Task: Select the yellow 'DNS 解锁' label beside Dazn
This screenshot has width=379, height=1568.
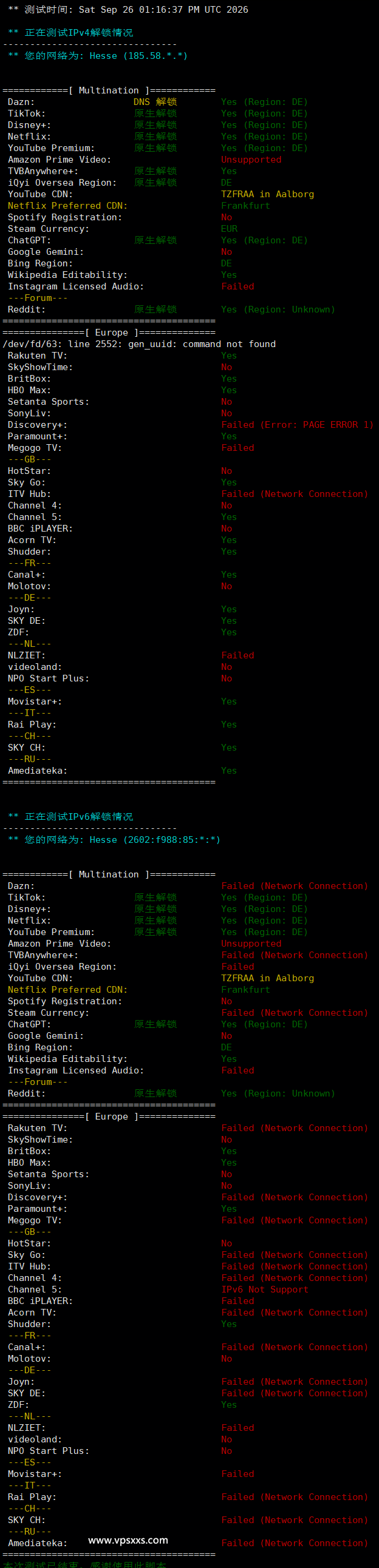Action: tap(155, 103)
